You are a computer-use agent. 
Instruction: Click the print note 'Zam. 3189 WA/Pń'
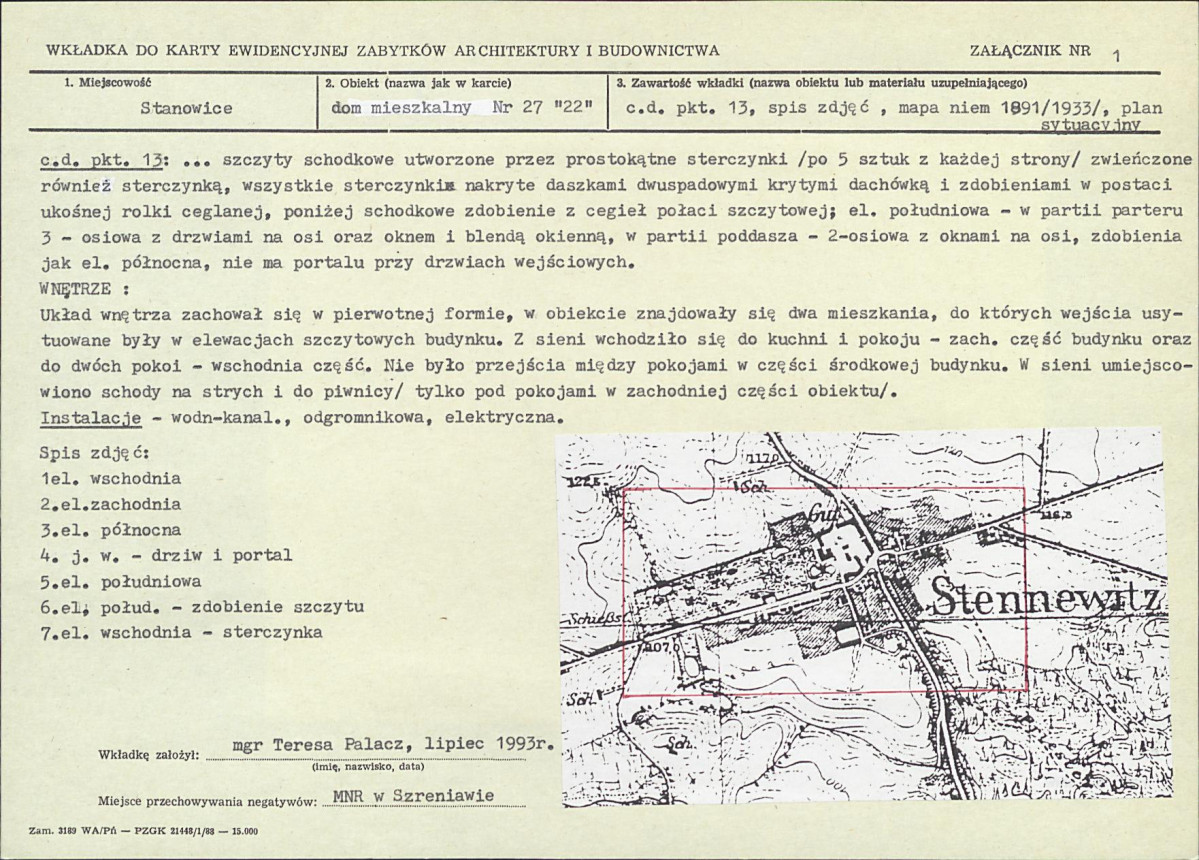coord(71,831)
